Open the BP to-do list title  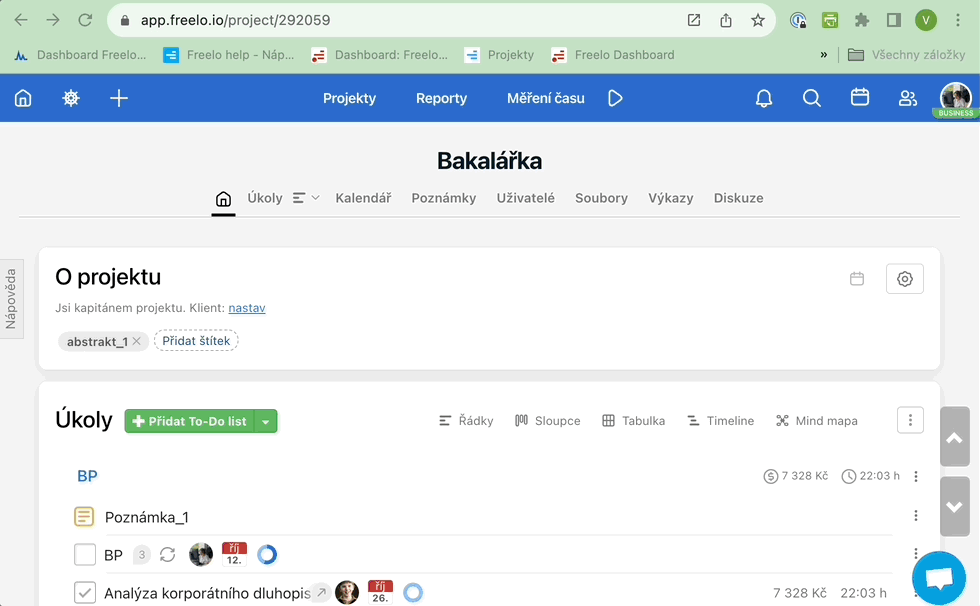(x=88, y=476)
